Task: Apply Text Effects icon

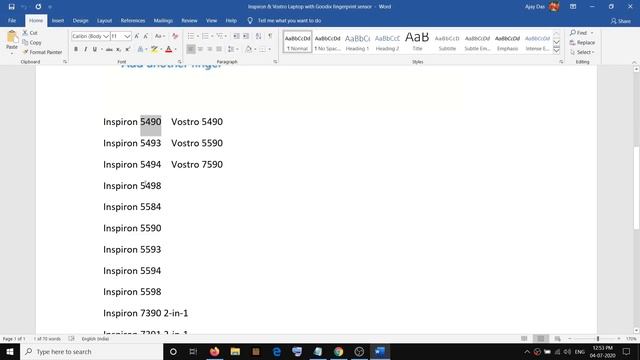Action: (140, 49)
